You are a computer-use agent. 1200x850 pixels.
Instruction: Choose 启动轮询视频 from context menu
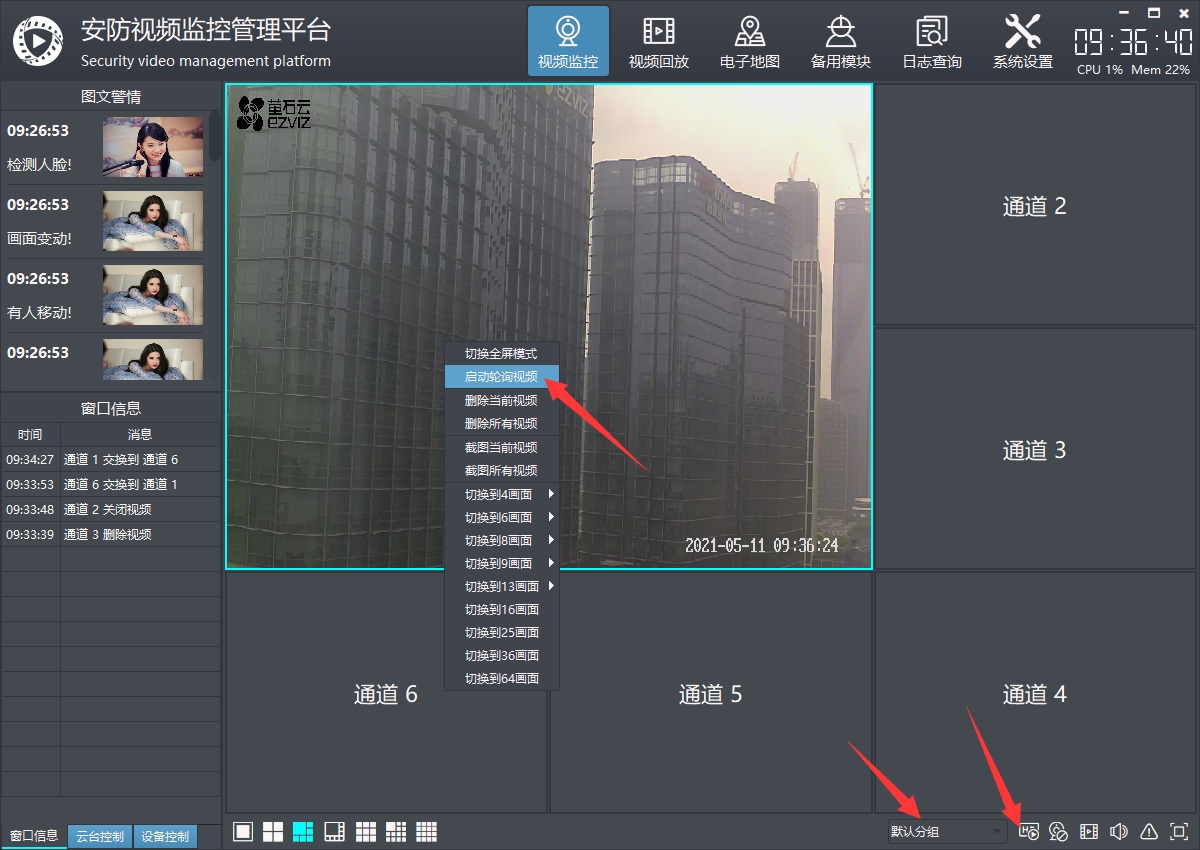point(501,377)
